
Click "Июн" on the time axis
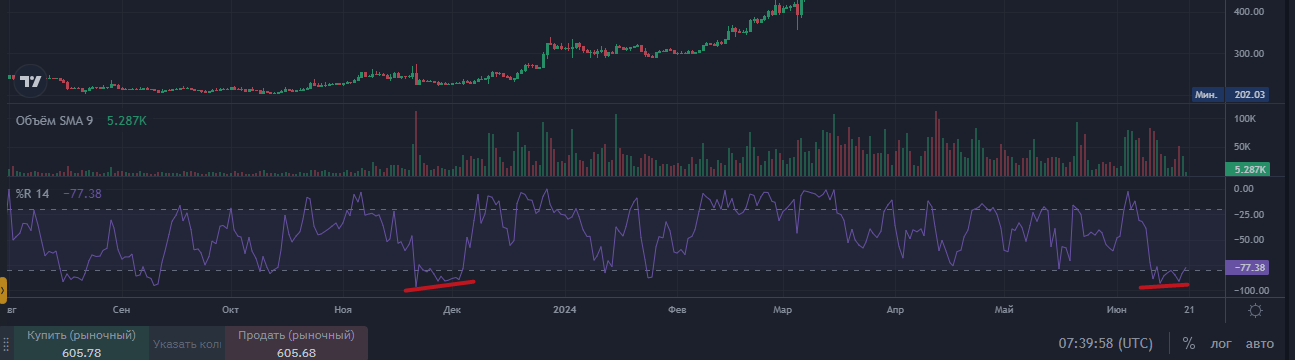(1117, 310)
